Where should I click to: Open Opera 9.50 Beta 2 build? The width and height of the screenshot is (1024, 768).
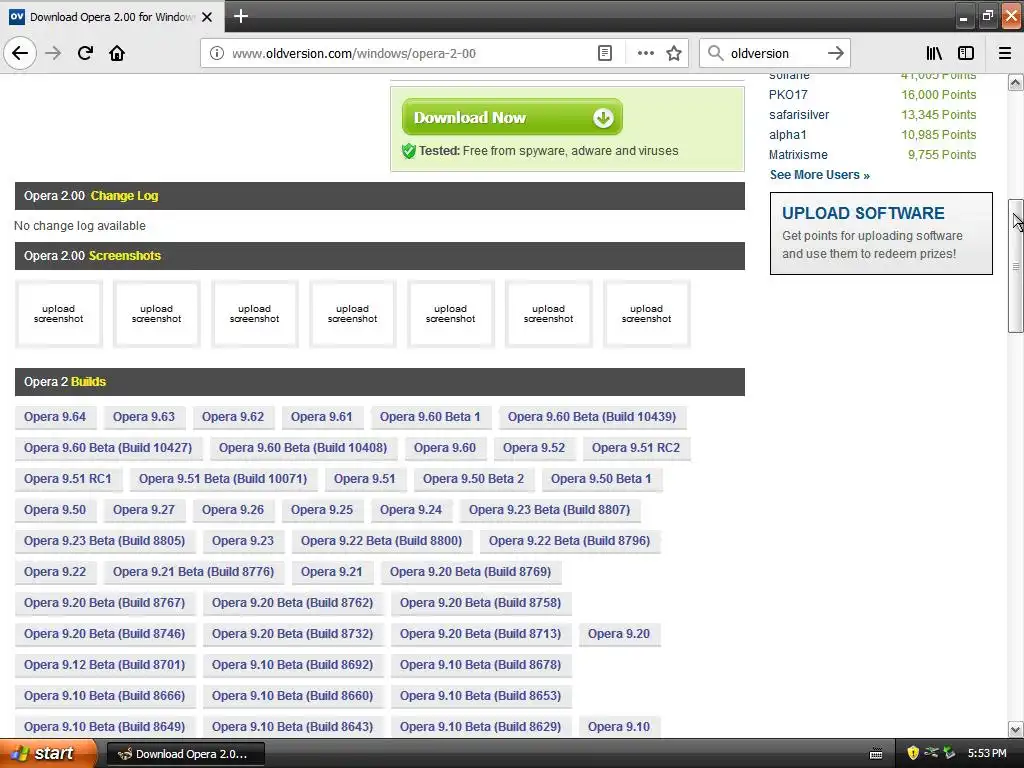[x=473, y=479]
